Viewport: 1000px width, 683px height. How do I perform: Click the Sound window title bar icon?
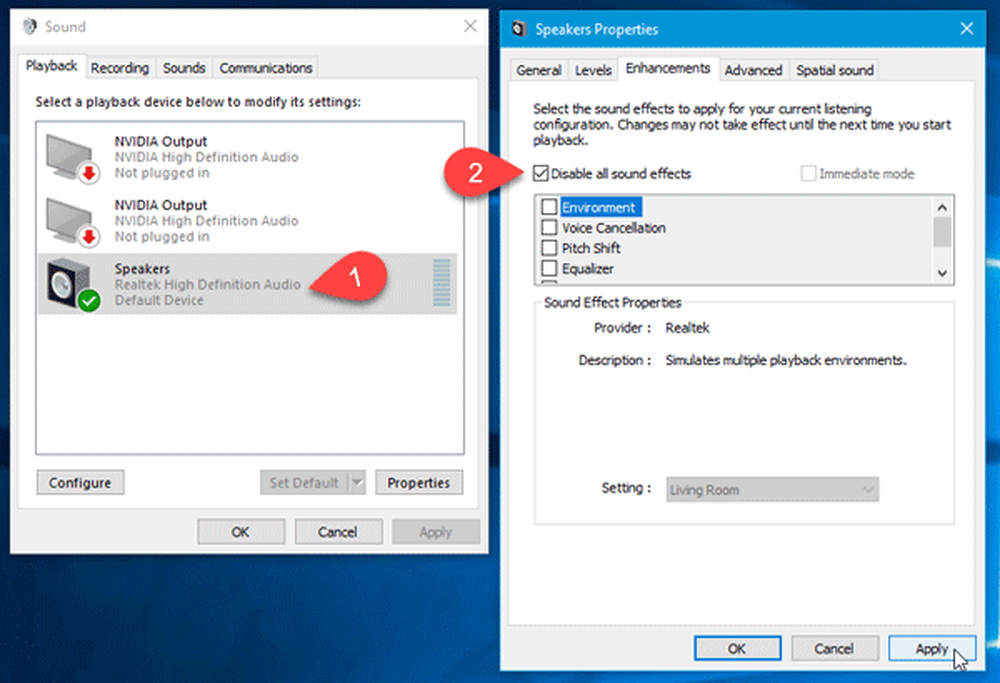coord(28,27)
